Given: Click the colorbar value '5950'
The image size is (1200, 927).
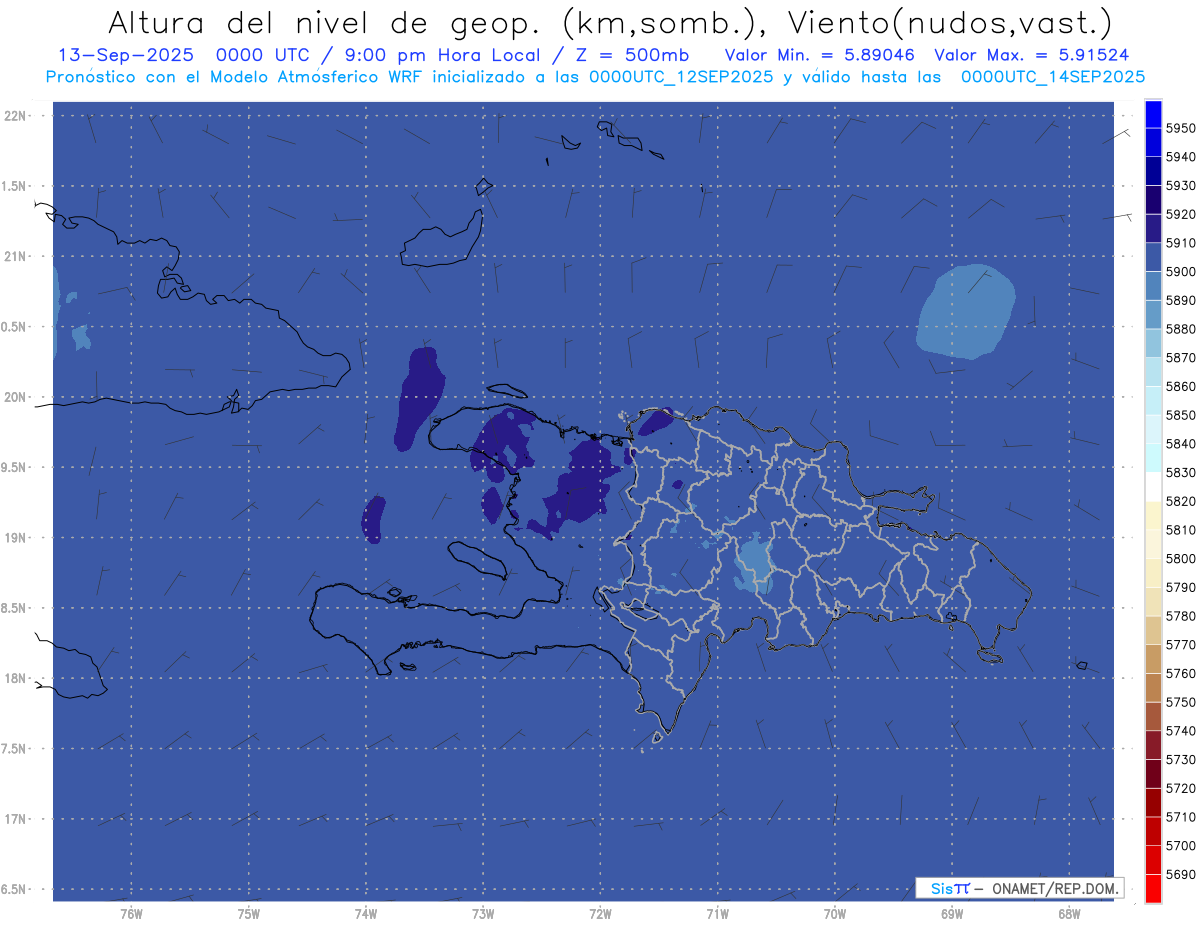Looking at the screenshot, I should point(1180,128).
